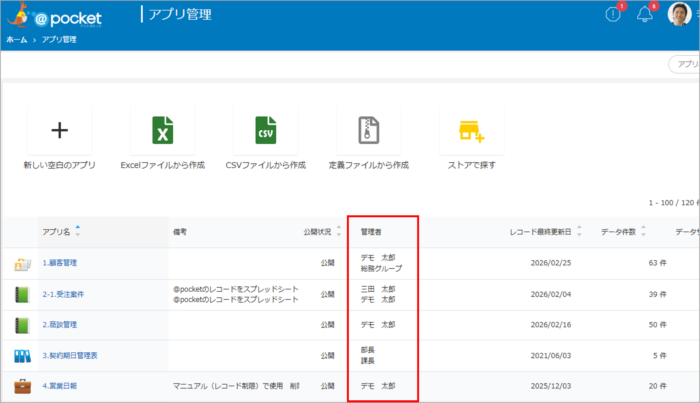Image resolution: width=700 pixels, height=403 pixels.
Task: Click the briefcase icon for 4.営業日報
Action: click(22, 385)
